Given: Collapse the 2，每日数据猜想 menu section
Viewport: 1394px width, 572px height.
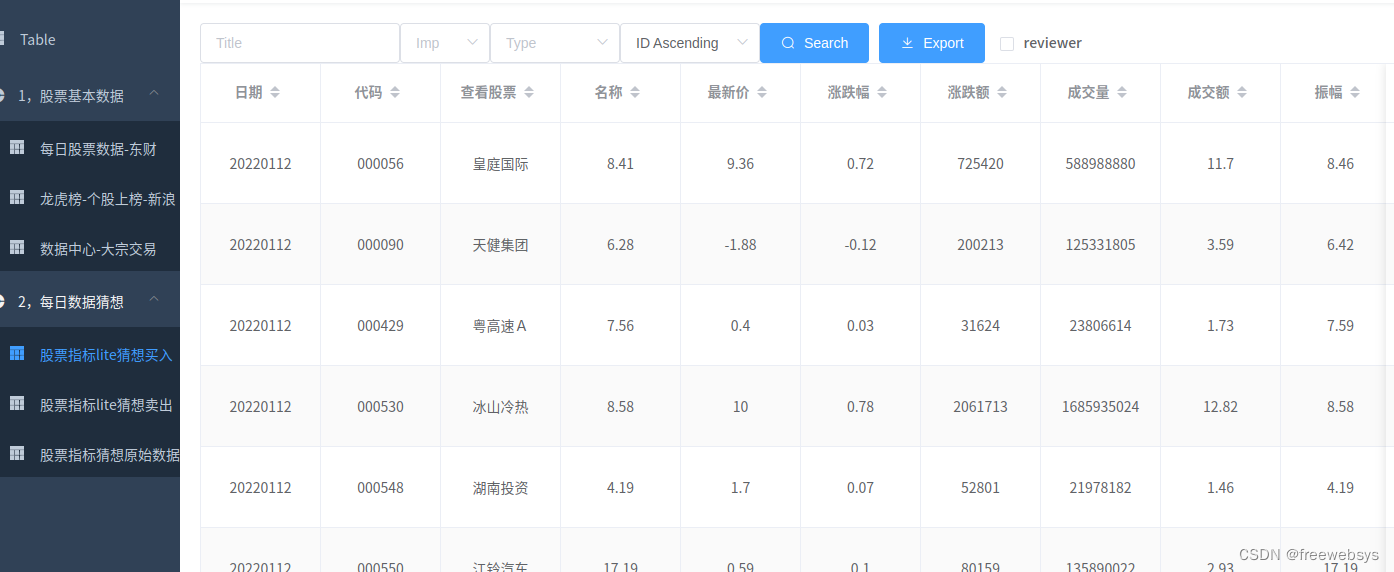Looking at the screenshot, I should click(90, 301).
